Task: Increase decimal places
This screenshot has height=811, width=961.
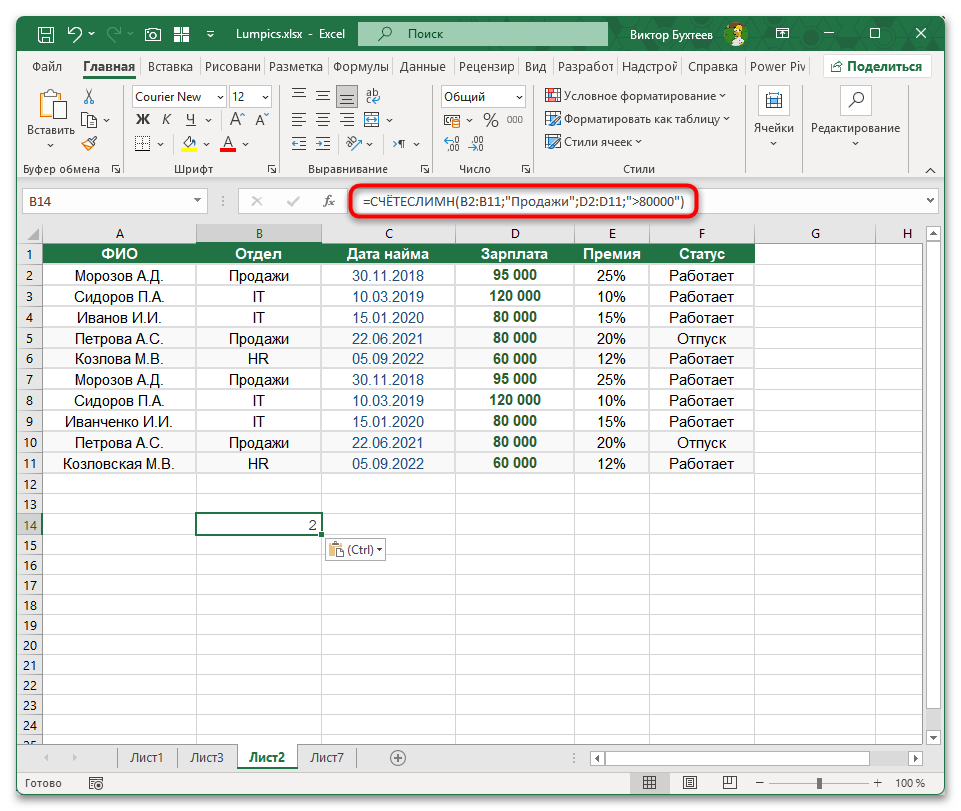Action: (452, 144)
